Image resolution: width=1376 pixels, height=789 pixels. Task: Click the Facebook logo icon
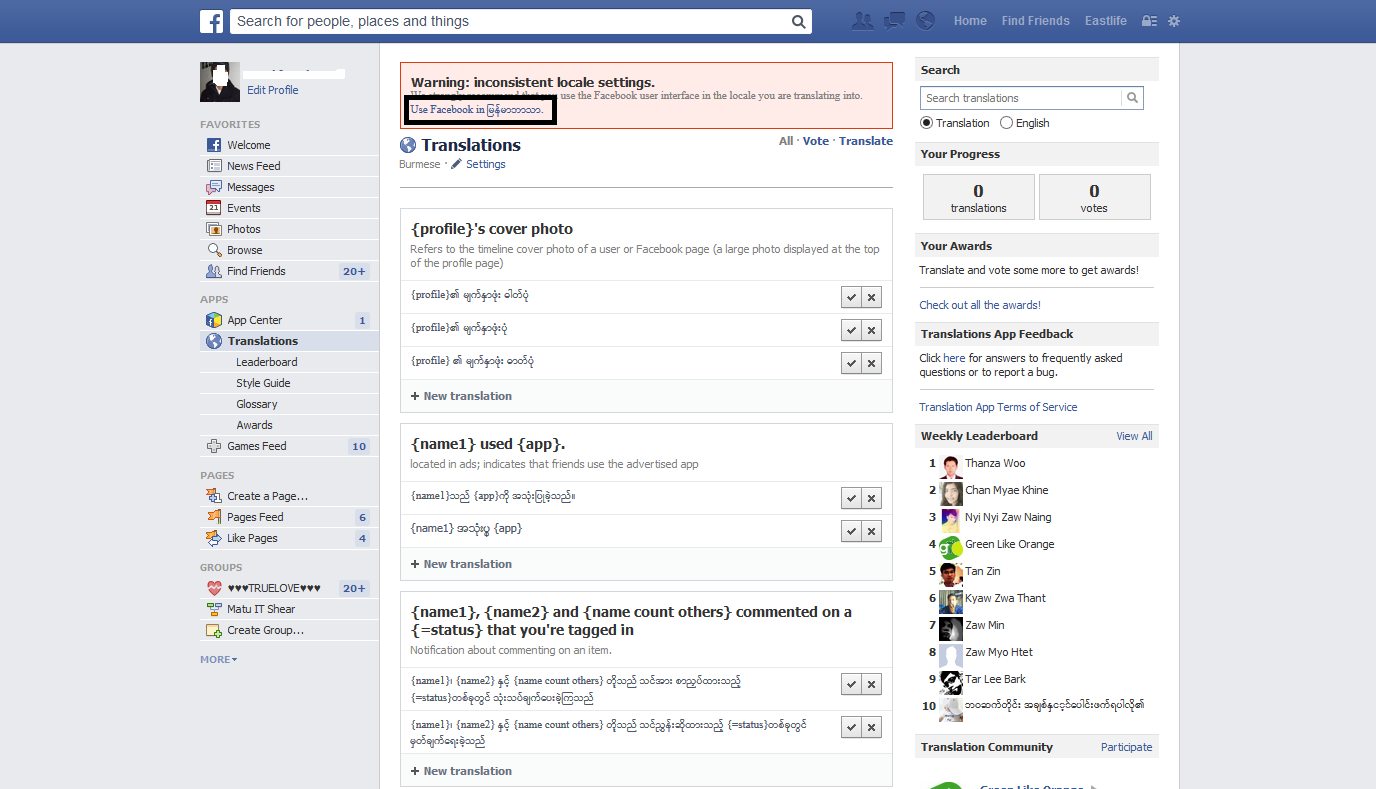pyautogui.click(x=211, y=21)
